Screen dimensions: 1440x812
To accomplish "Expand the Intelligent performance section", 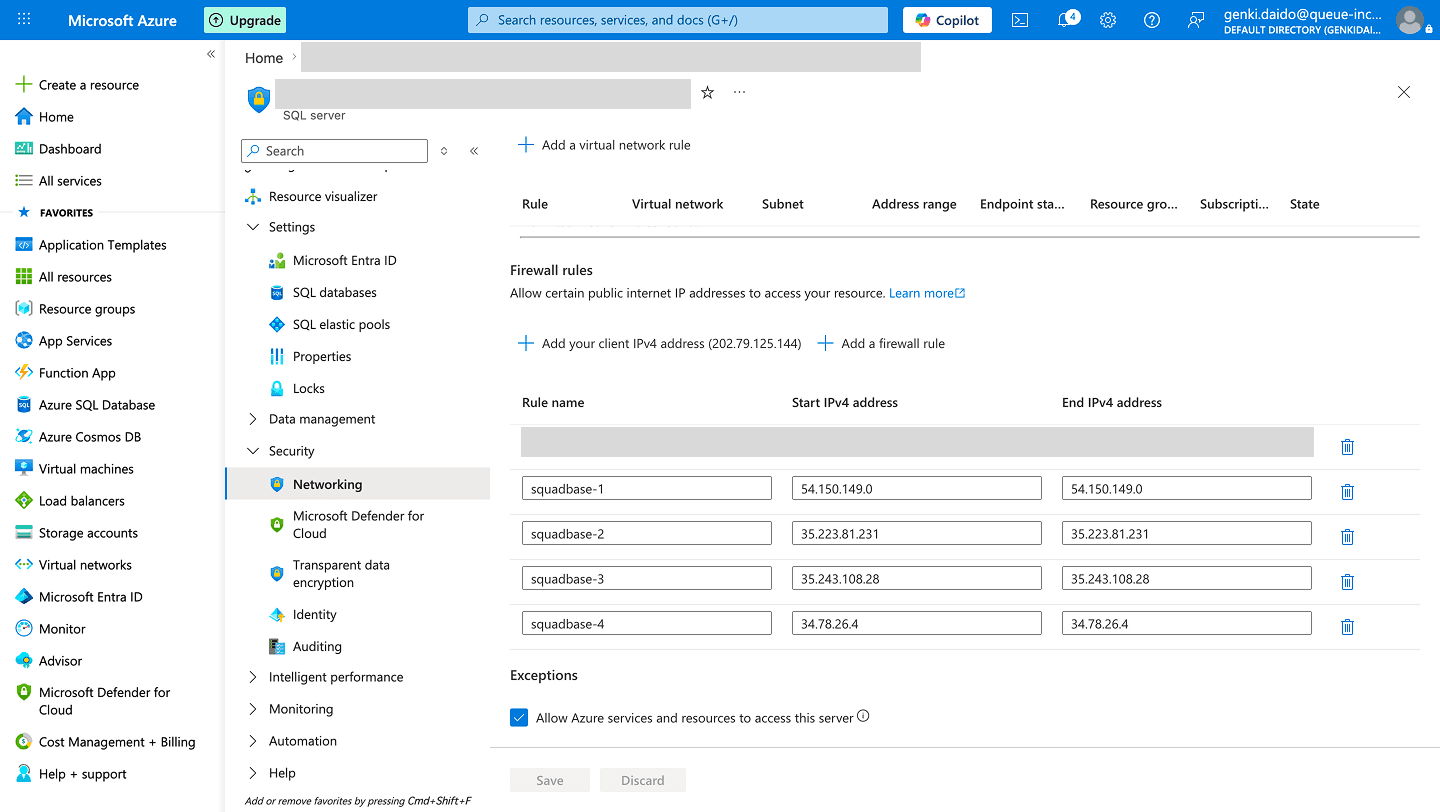I will pos(253,677).
